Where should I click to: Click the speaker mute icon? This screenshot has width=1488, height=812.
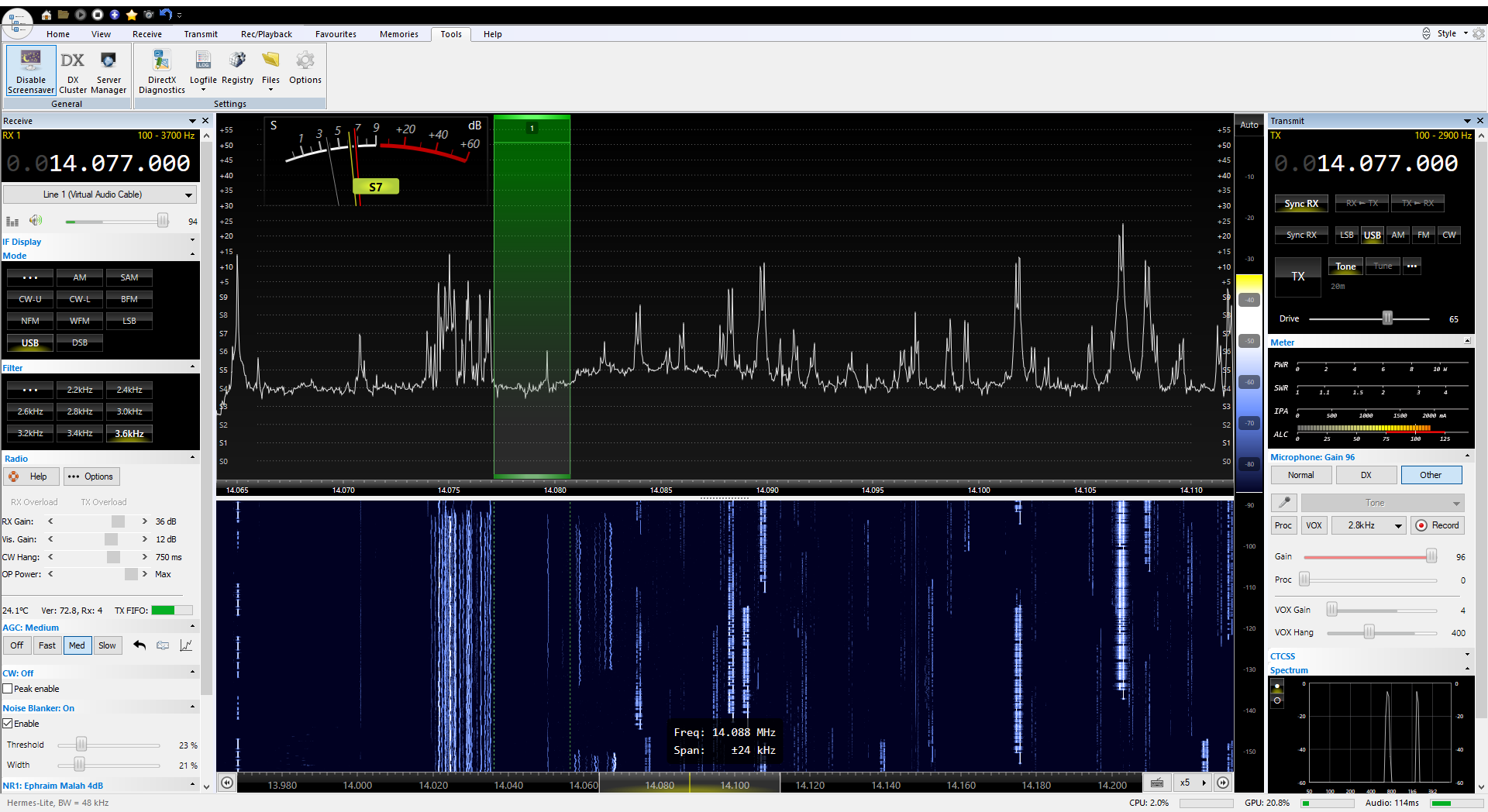pyautogui.click(x=36, y=221)
